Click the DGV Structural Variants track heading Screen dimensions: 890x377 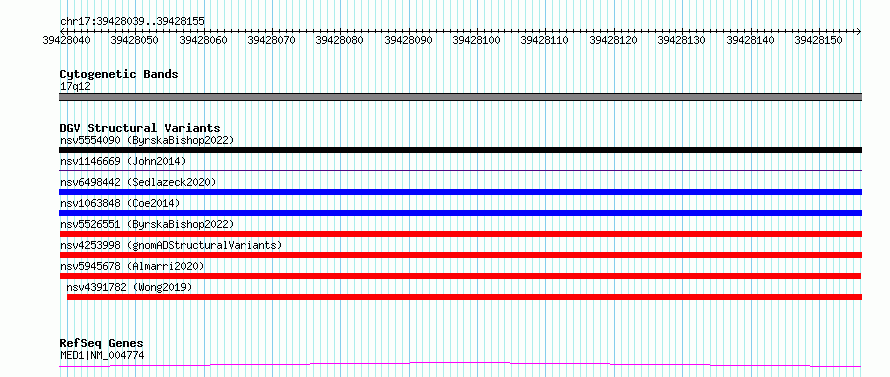pyautogui.click(x=140, y=128)
